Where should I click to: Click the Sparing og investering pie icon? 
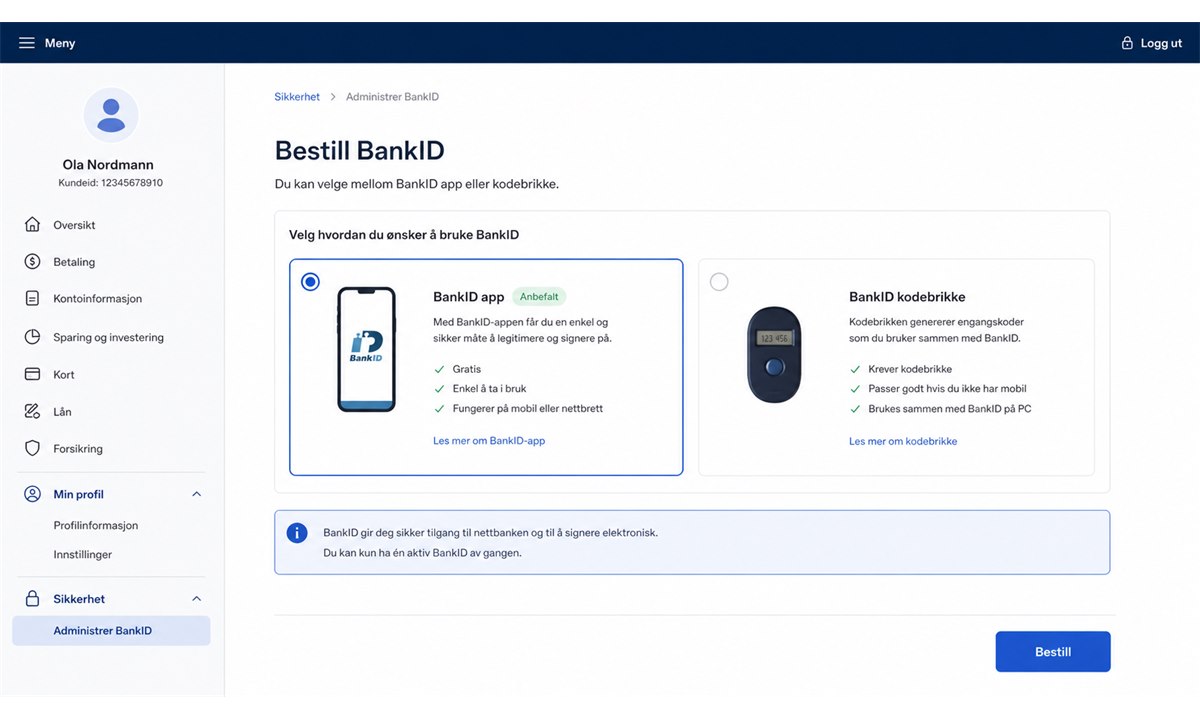click(x=32, y=337)
